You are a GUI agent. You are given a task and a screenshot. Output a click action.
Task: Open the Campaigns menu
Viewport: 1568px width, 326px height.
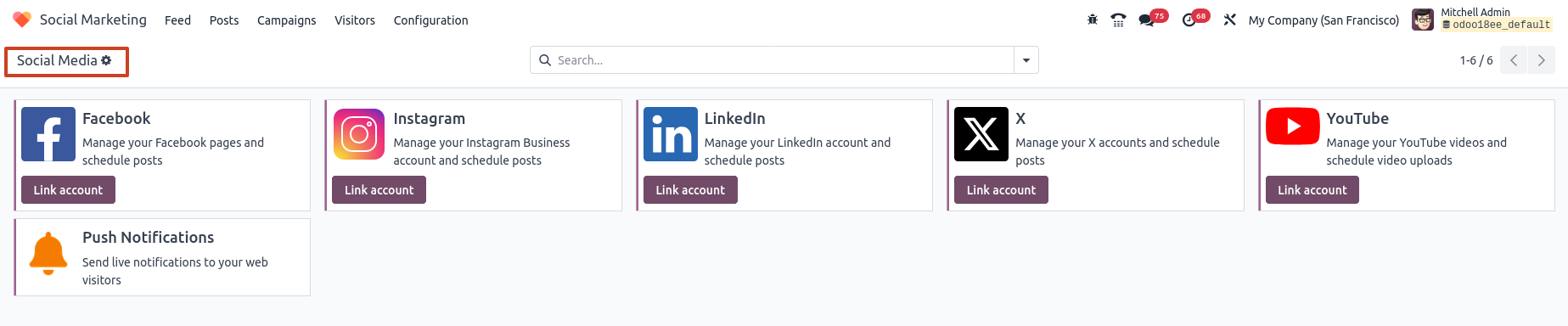[287, 20]
